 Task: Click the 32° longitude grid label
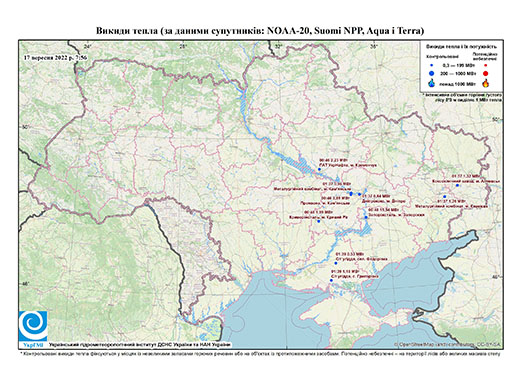click(278, 46)
